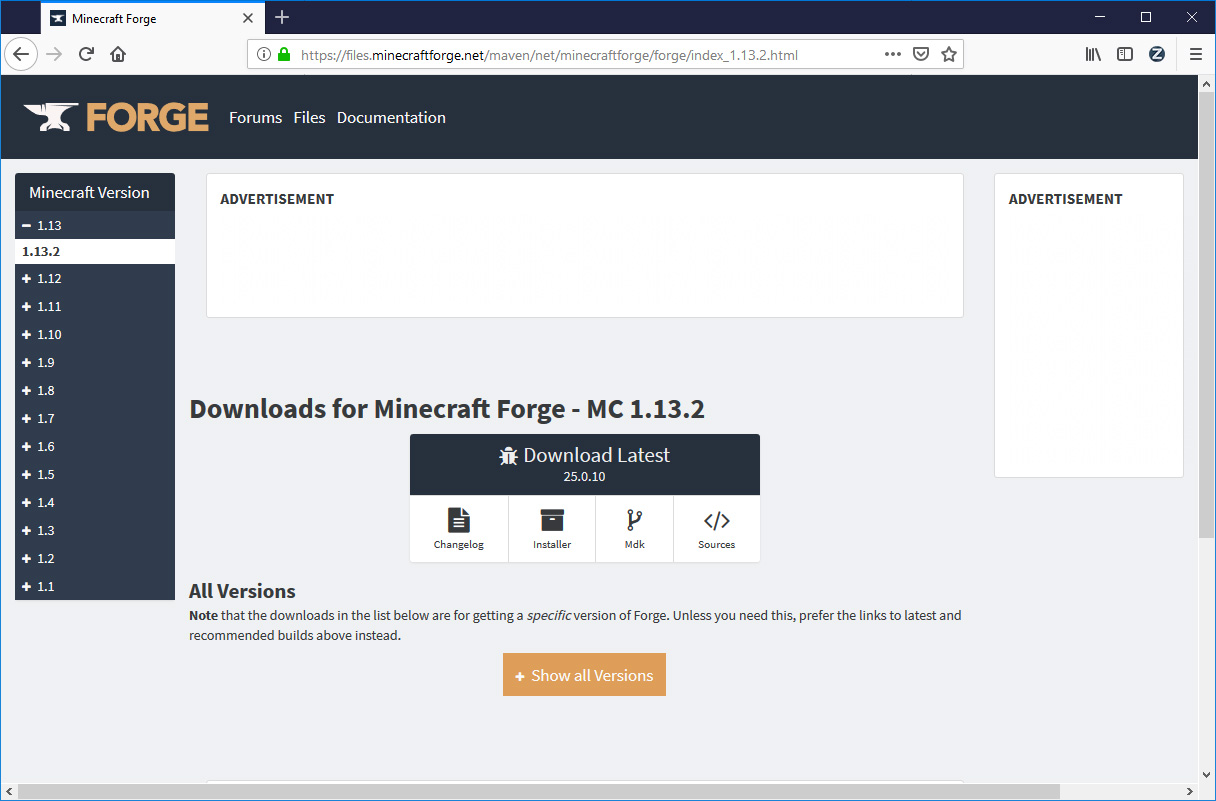
Task: Click Show all Versions button
Action: tap(584, 675)
